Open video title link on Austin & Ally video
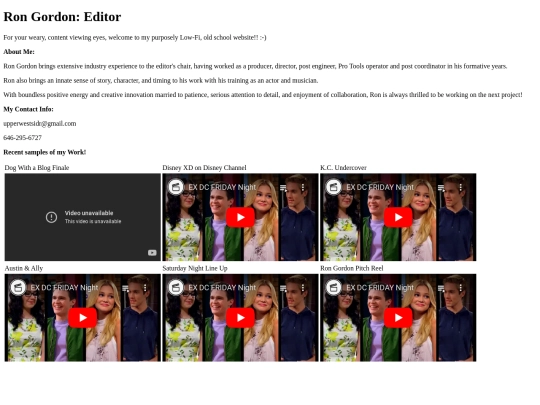Viewport: 540px width, 405px height. coord(64,287)
